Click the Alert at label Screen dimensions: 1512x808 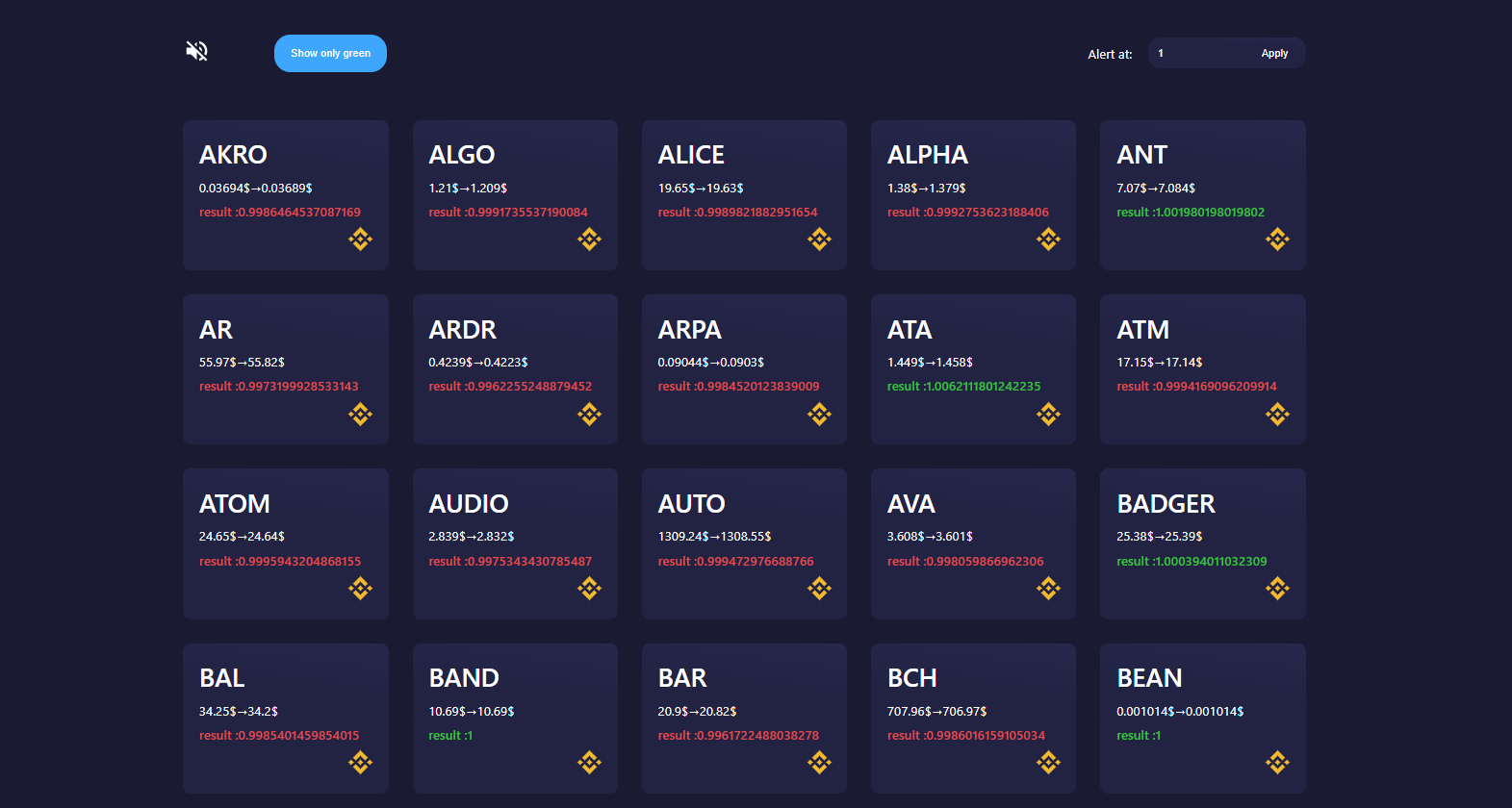[1110, 55]
